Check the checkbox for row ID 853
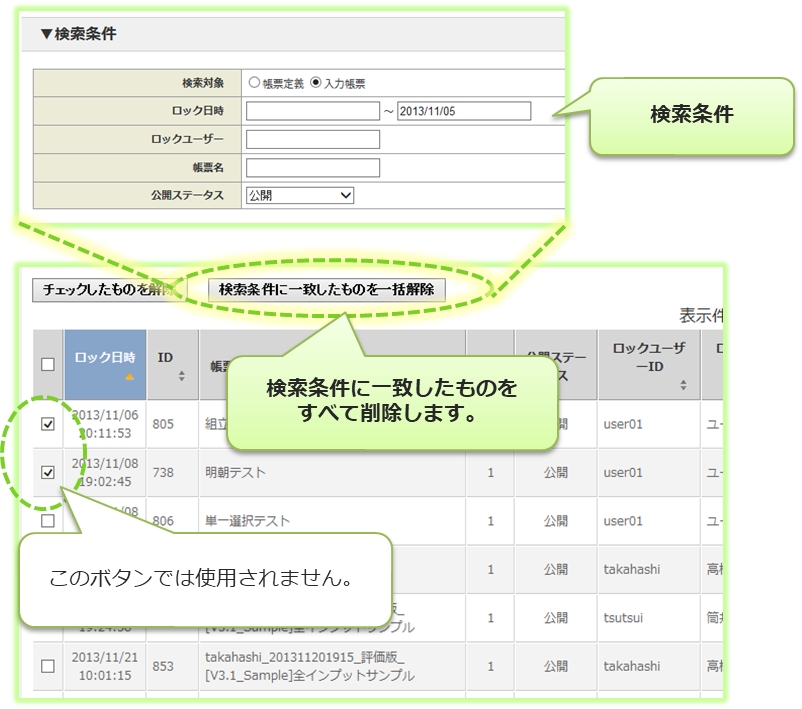This screenshot has width=802, height=709. pyautogui.click(x=48, y=666)
